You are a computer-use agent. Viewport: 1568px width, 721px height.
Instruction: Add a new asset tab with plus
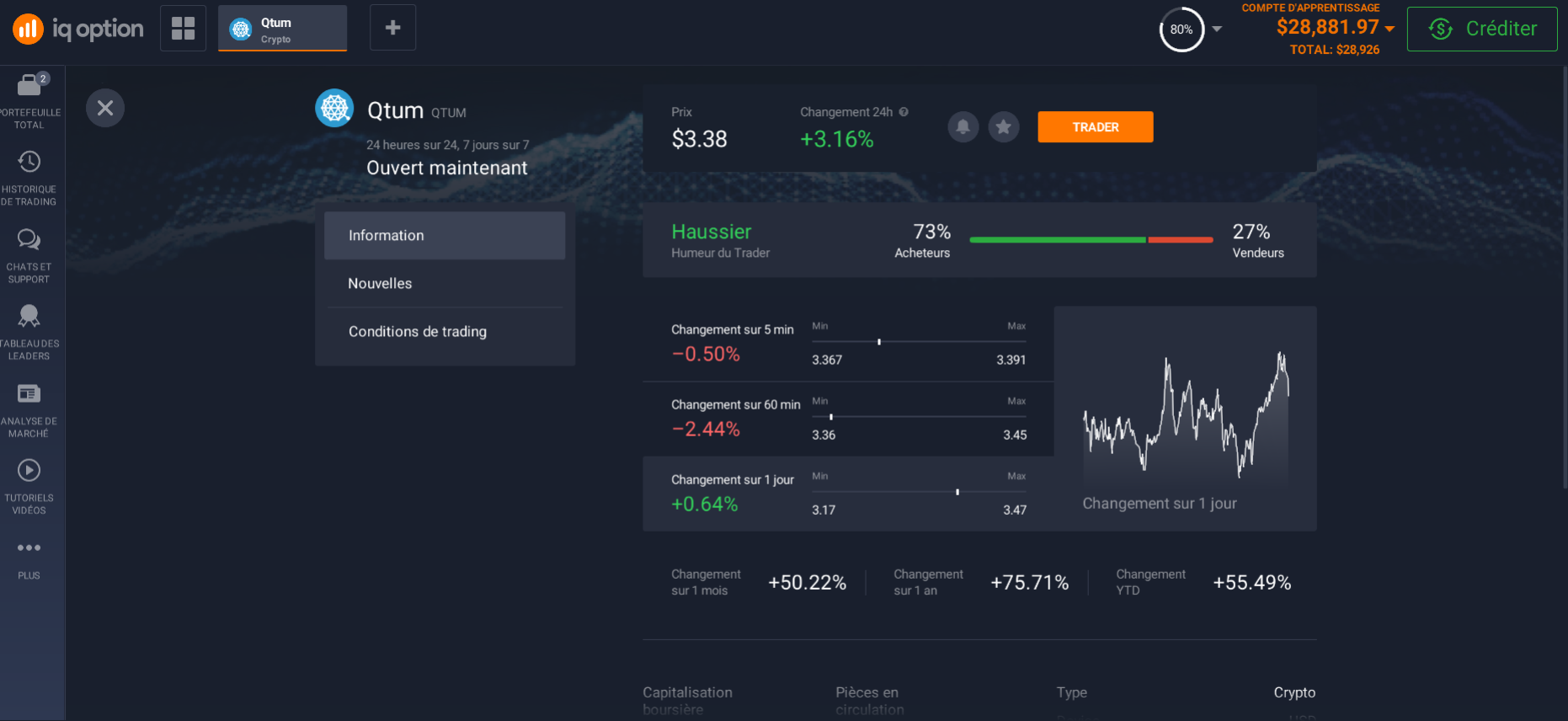click(392, 28)
